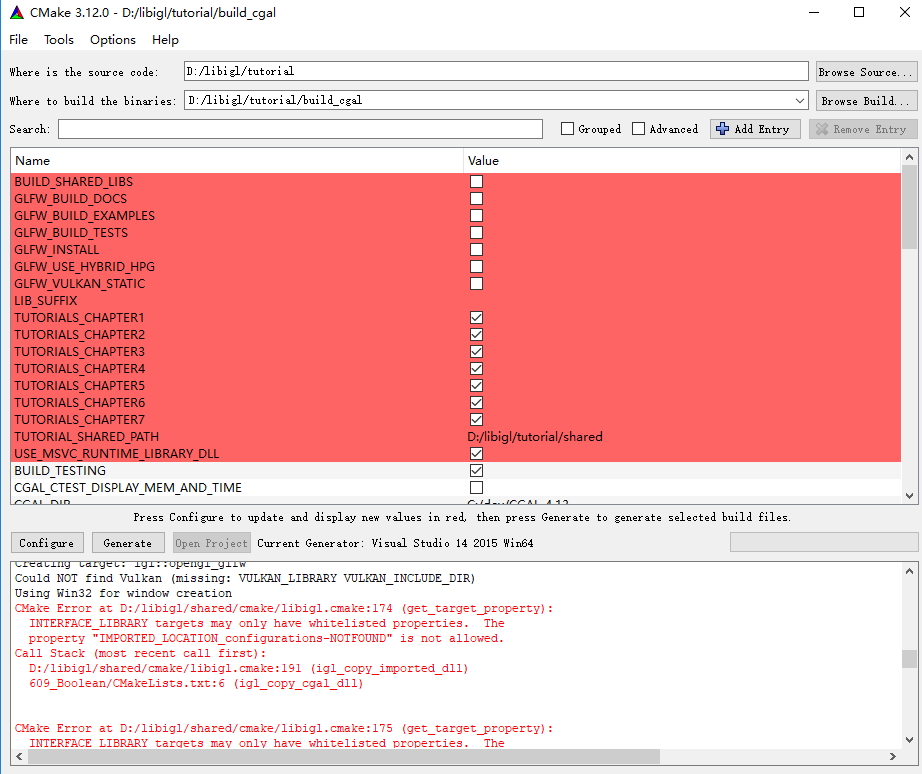Disable the BUILD_TESTING checkbox

tap(476, 470)
